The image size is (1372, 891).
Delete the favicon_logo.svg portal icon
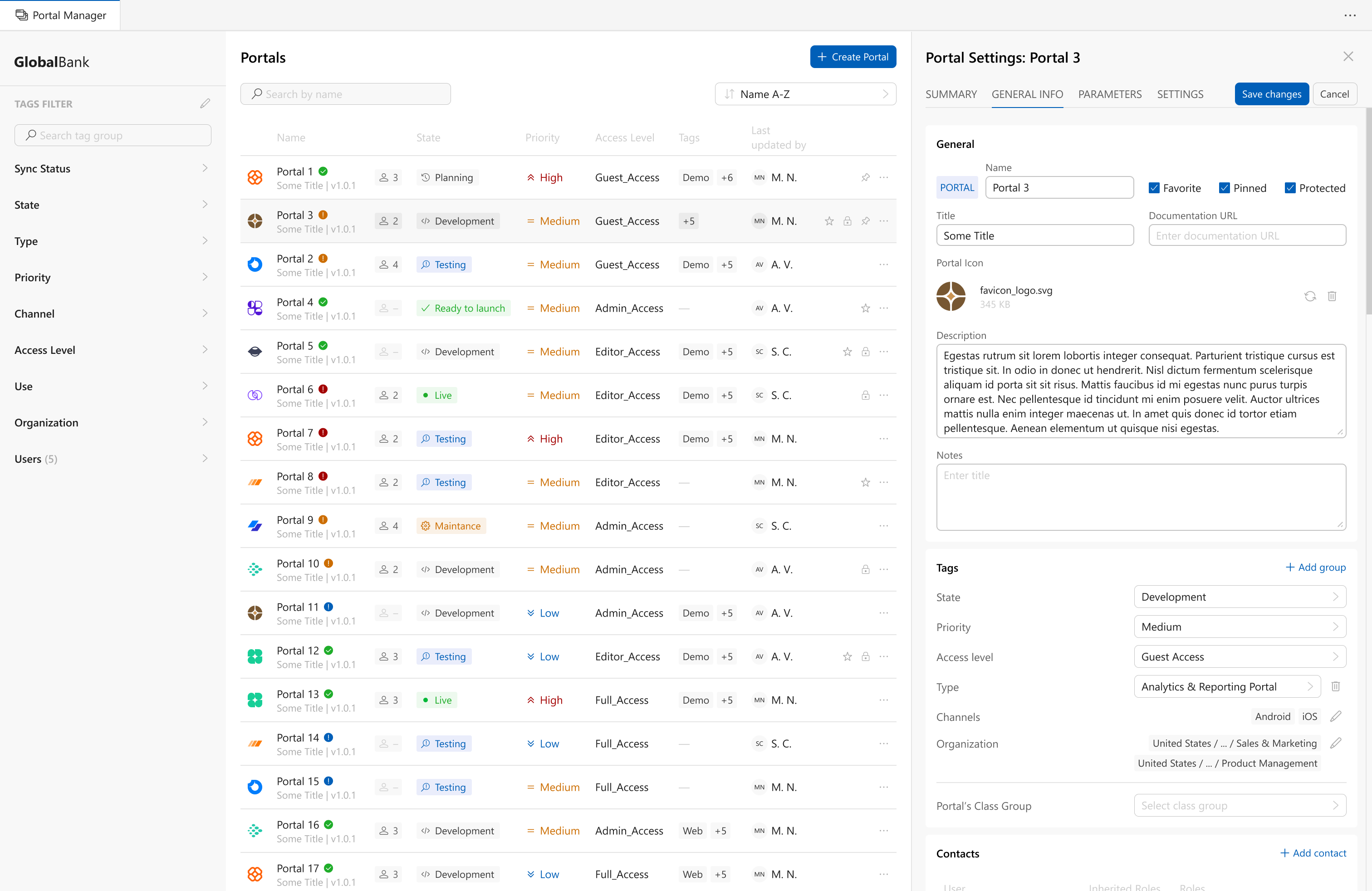point(1332,296)
